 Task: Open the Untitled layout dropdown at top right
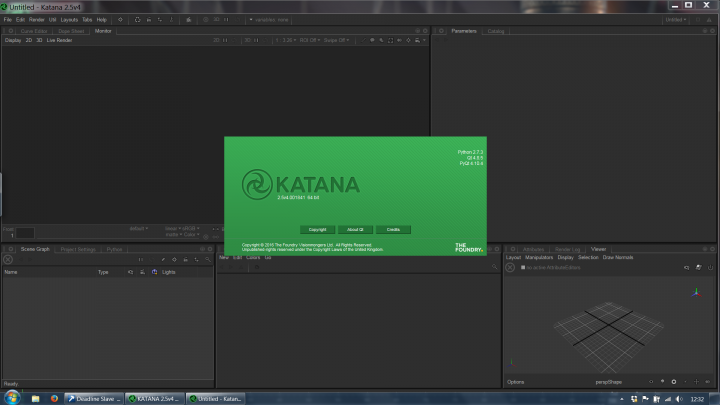[x=677, y=19]
